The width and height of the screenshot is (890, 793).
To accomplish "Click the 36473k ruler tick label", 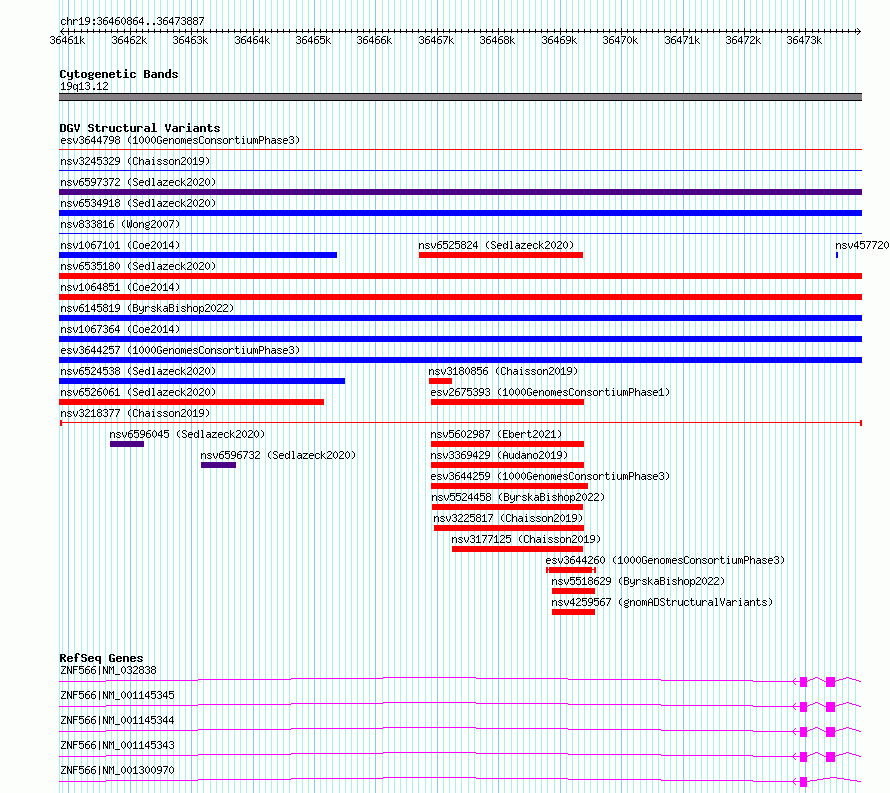I will coord(804,40).
